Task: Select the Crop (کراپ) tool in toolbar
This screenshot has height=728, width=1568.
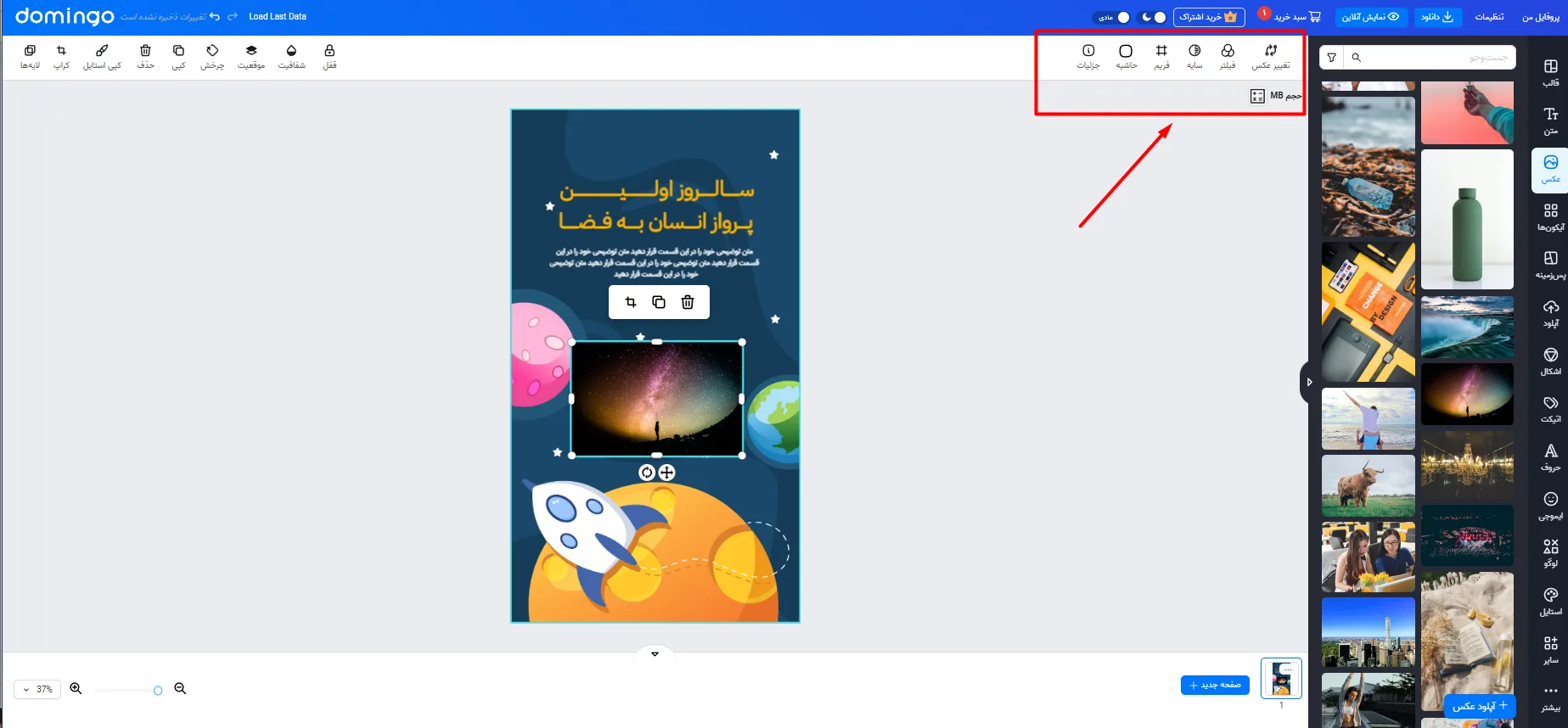Action: (61, 57)
